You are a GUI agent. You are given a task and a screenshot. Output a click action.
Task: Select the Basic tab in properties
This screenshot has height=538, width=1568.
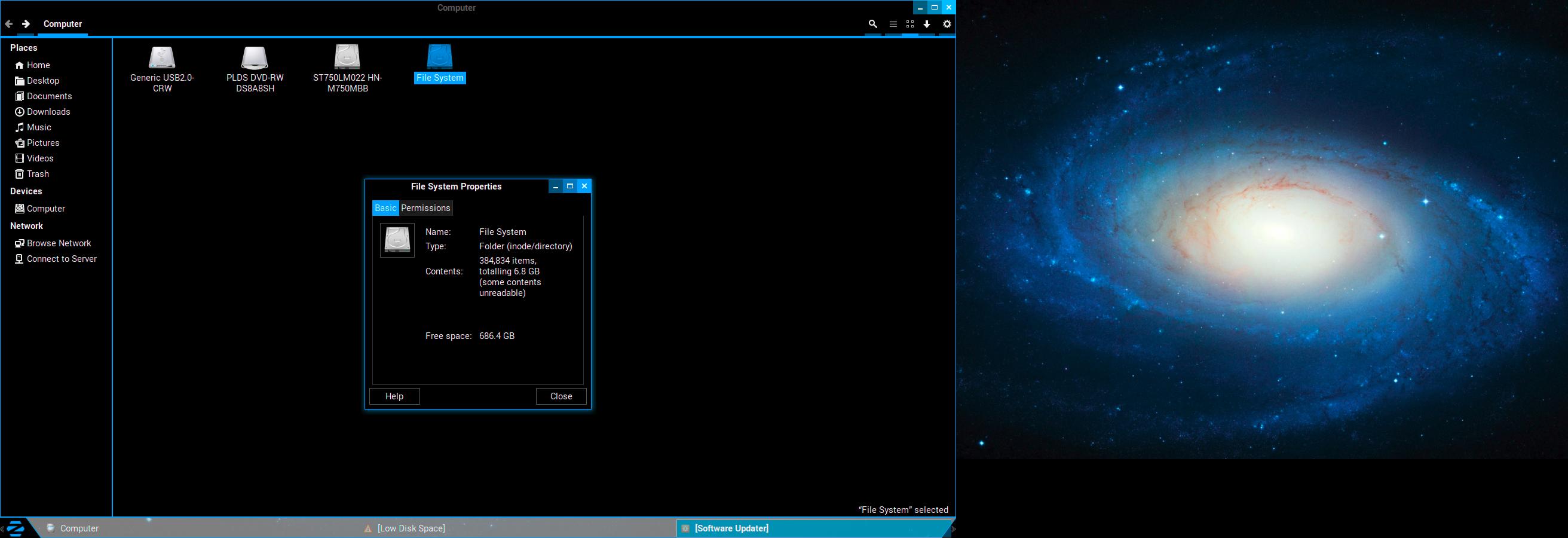[x=385, y=208]
